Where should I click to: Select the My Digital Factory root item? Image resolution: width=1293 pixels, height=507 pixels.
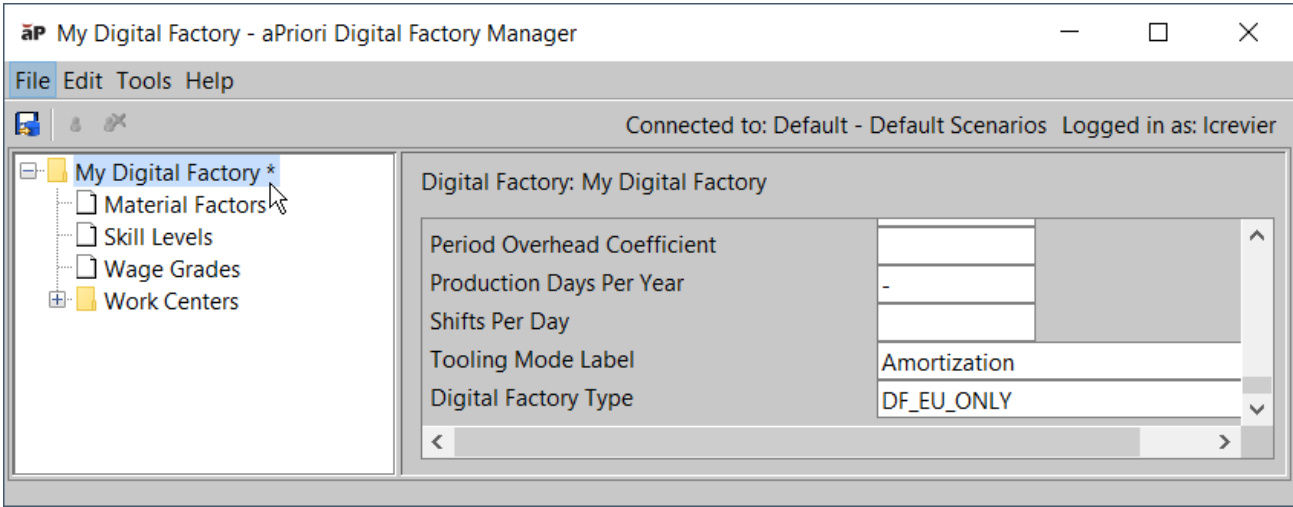[x=175, y=173]
